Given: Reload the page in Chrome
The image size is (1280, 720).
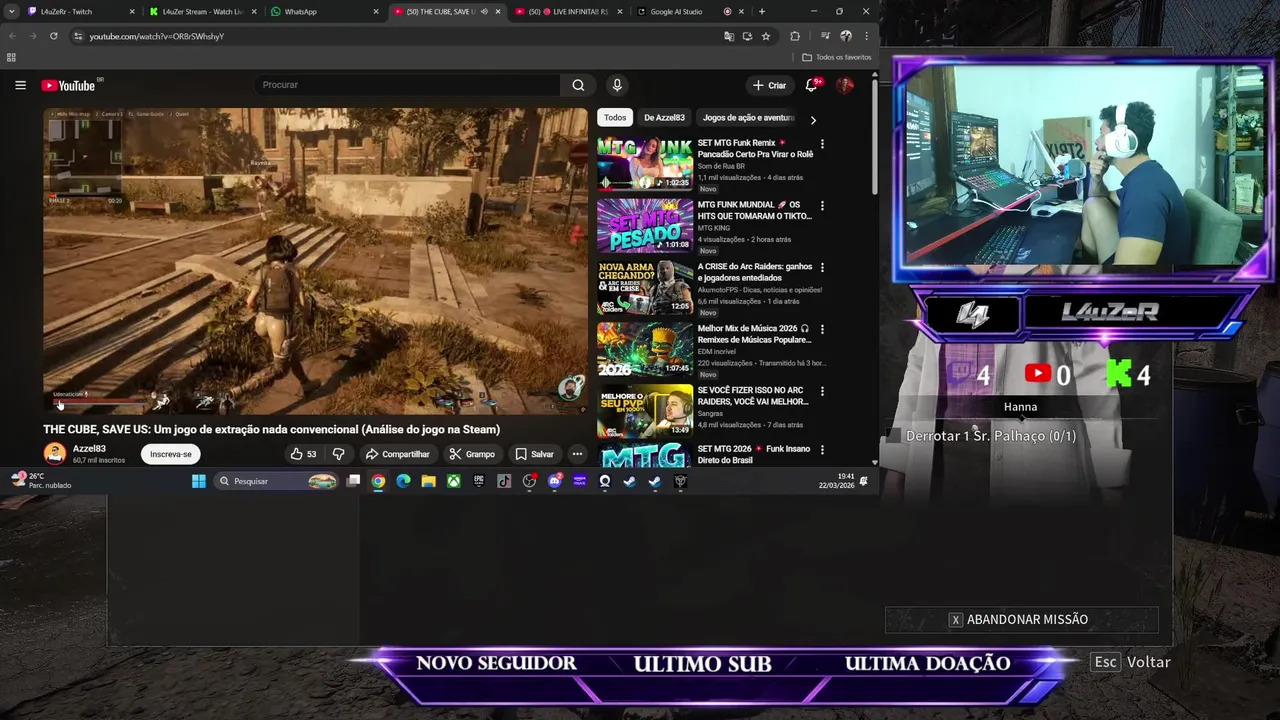Looking at the screenshot, I should coord(53,36).
